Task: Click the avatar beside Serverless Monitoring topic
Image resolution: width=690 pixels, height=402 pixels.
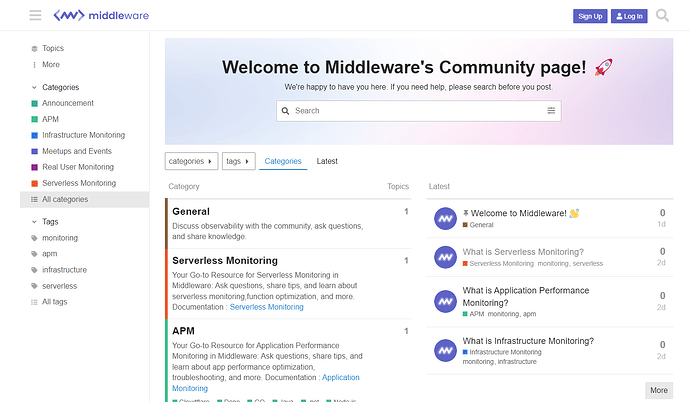Action: coord(445,257)
